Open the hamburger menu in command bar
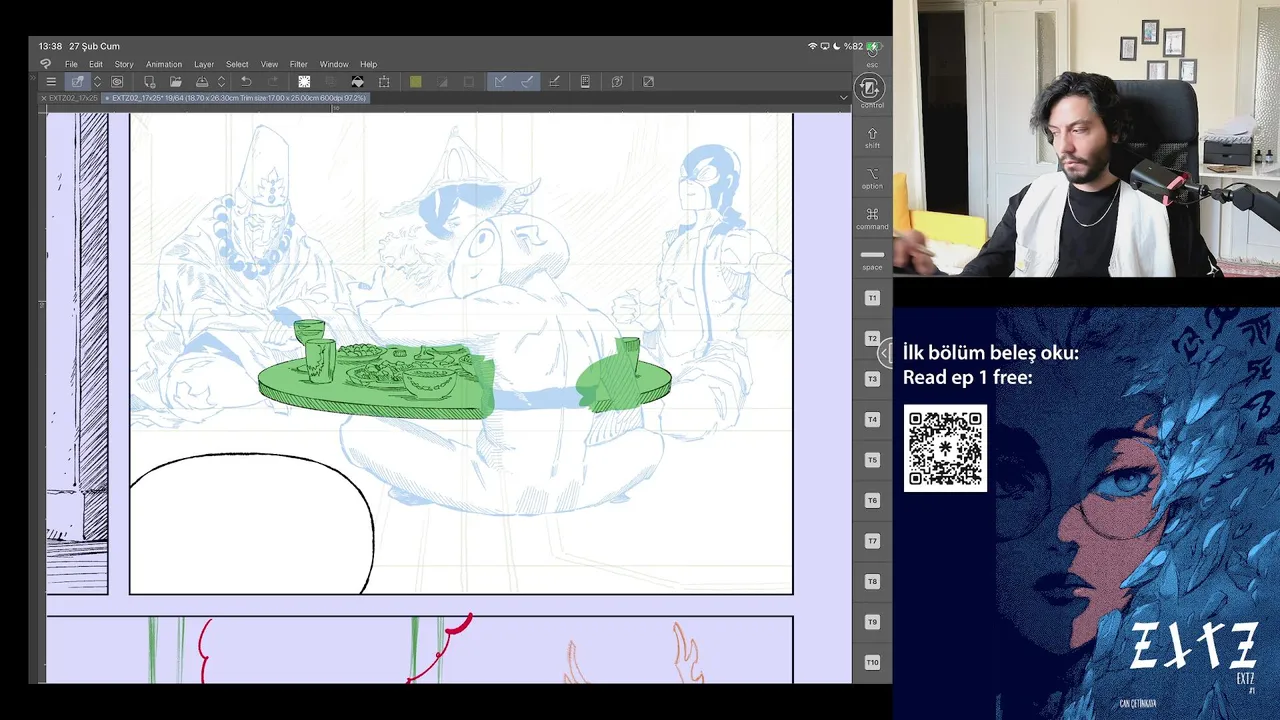Screen dimensions: 1280x720 point(51,81)
